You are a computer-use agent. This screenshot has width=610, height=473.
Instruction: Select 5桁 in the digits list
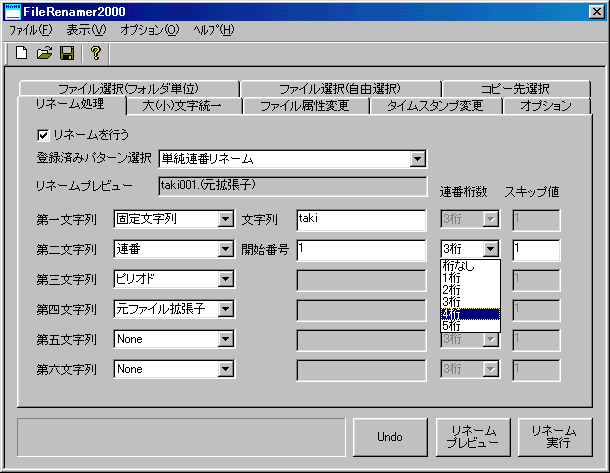pos(470,326)
